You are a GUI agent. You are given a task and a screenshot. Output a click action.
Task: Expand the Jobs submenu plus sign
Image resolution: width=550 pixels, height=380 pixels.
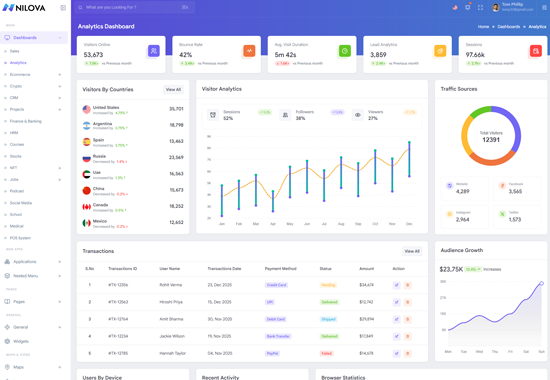coord(60,179)
